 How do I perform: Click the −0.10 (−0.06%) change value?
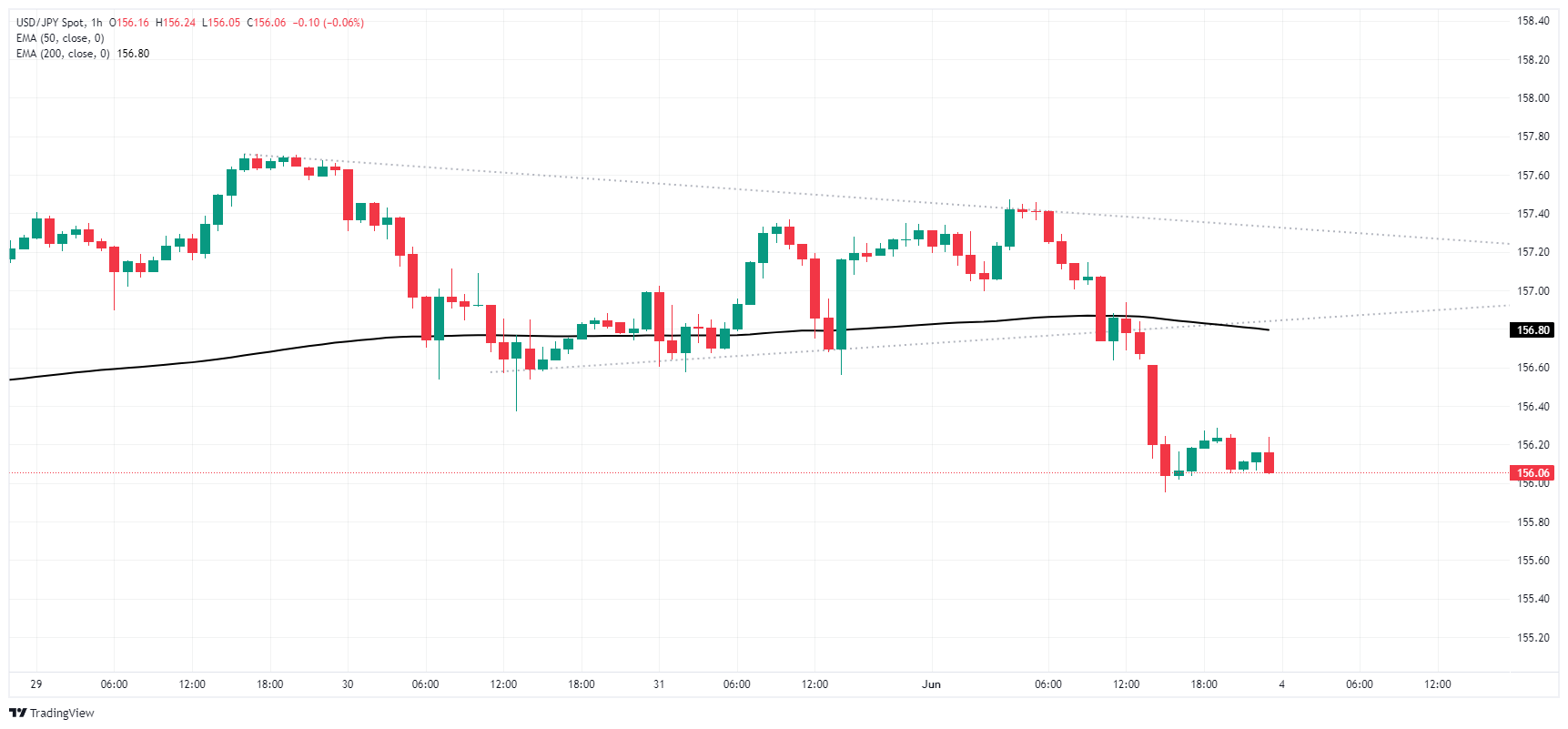tap(329, 23)
